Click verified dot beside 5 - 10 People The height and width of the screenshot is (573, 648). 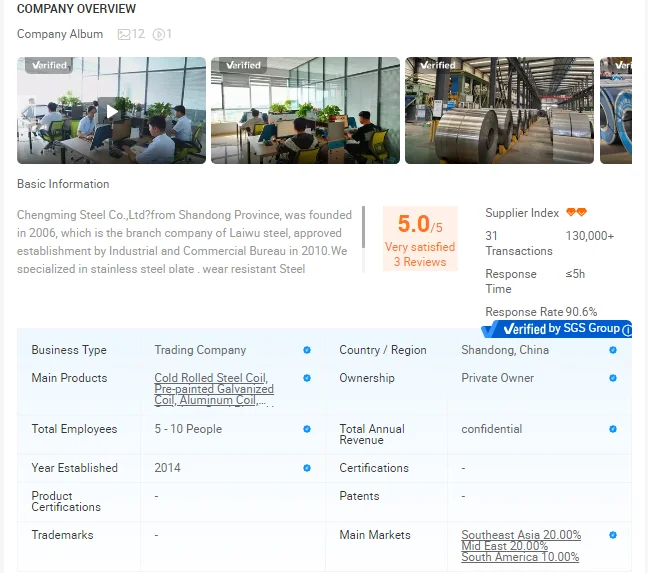point(307,429)
